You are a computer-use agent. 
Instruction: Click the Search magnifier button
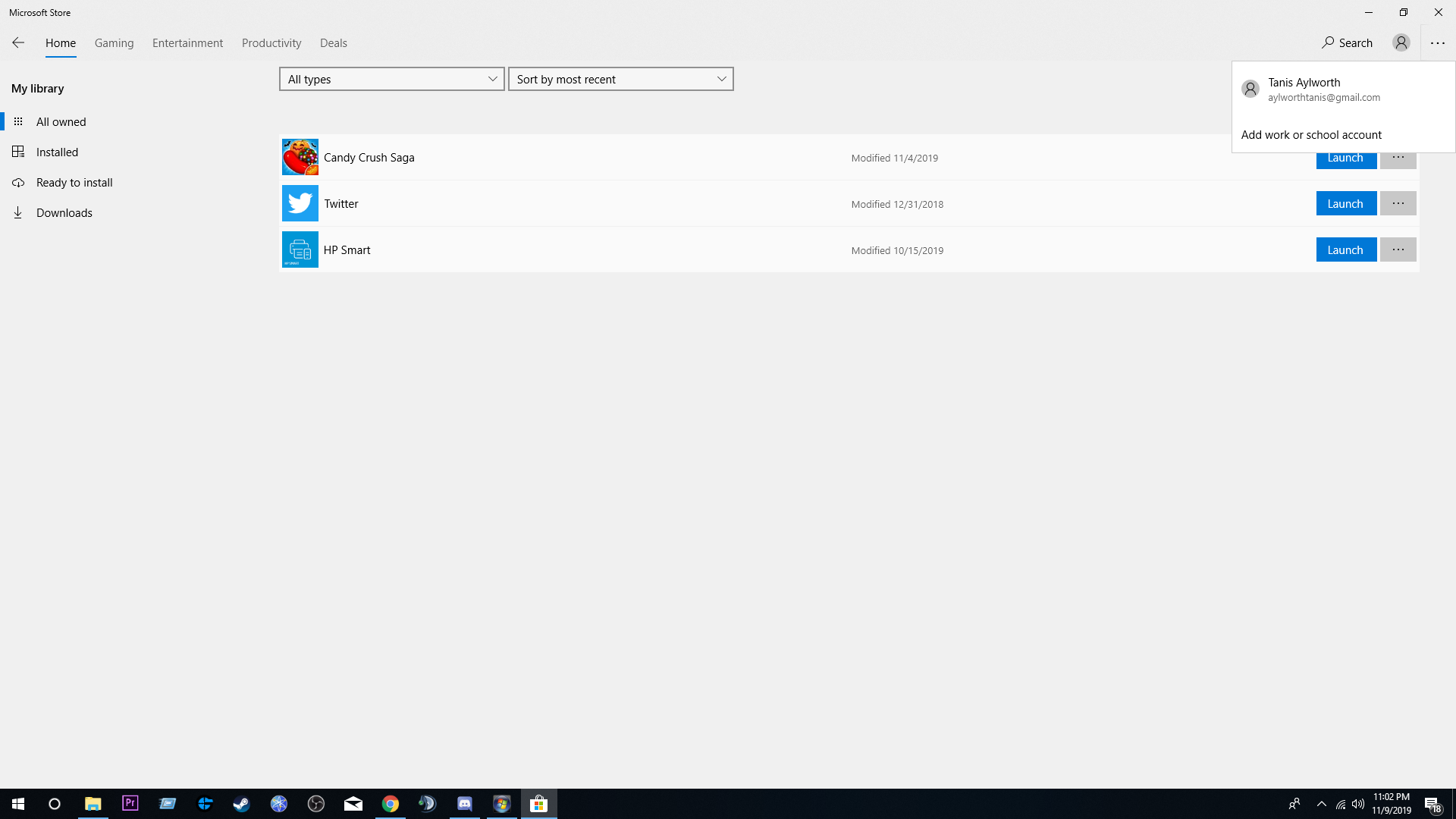(x=1347, y=42)
